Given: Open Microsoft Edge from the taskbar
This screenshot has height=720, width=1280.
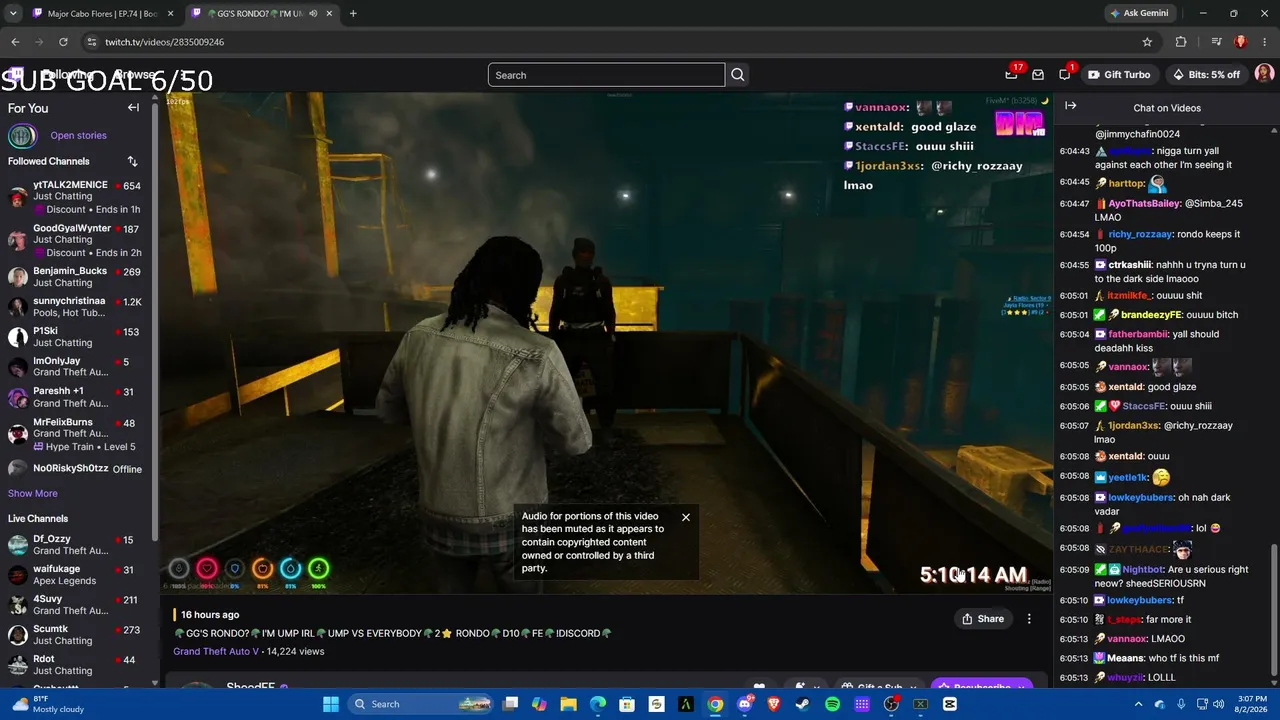Looking at the screenshot, I should point(598,704).
